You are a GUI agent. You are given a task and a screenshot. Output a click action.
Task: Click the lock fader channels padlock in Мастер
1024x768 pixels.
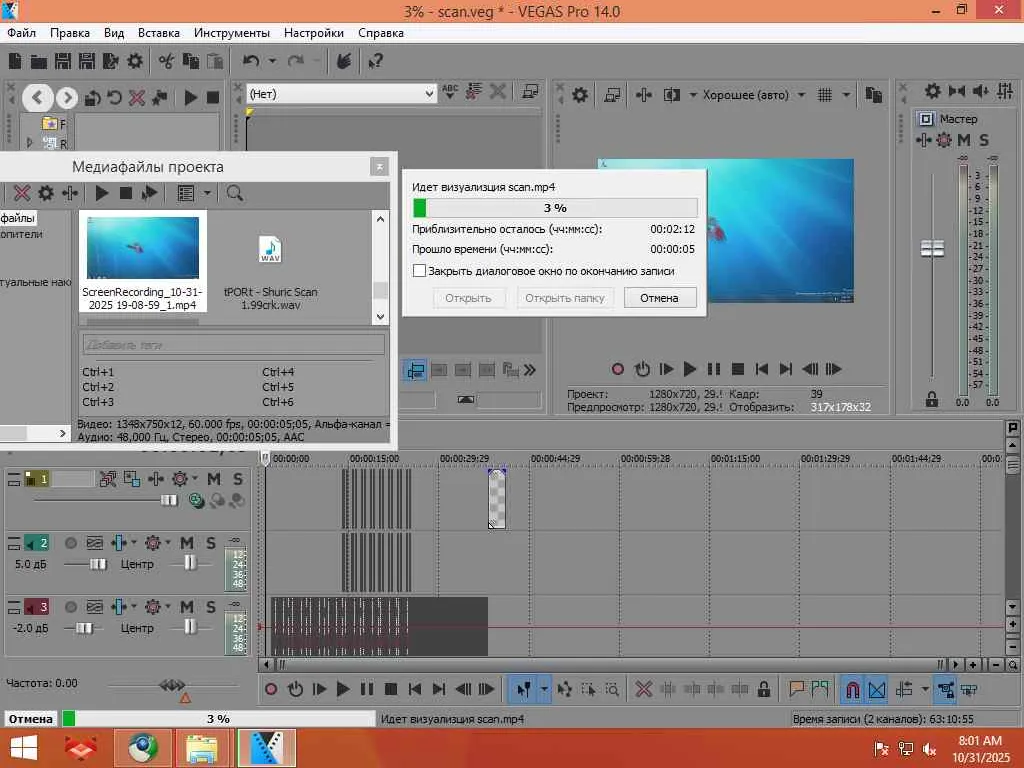[932, 399]
